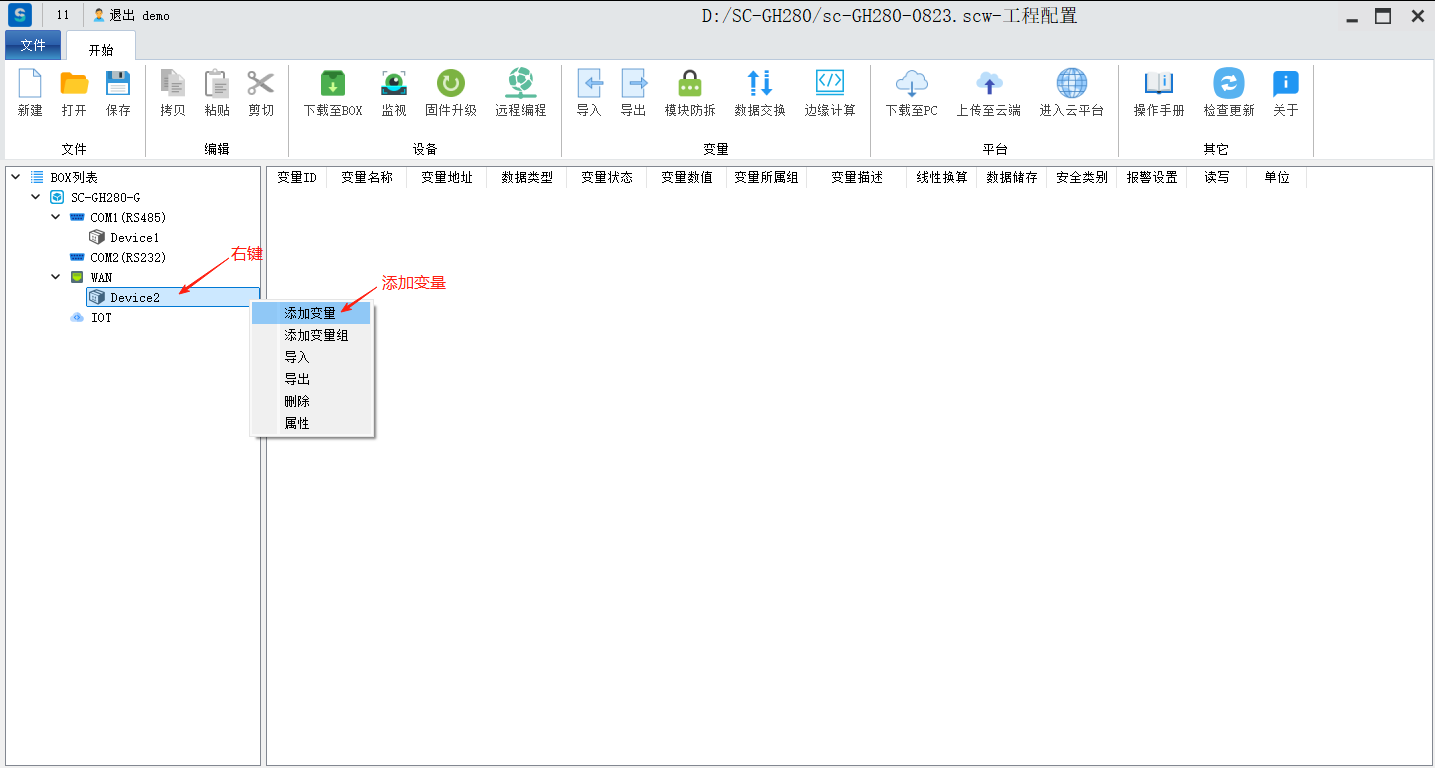Open the 操作手册 manual
This screenshot has height=768, width=1435.
(1158, 84)
